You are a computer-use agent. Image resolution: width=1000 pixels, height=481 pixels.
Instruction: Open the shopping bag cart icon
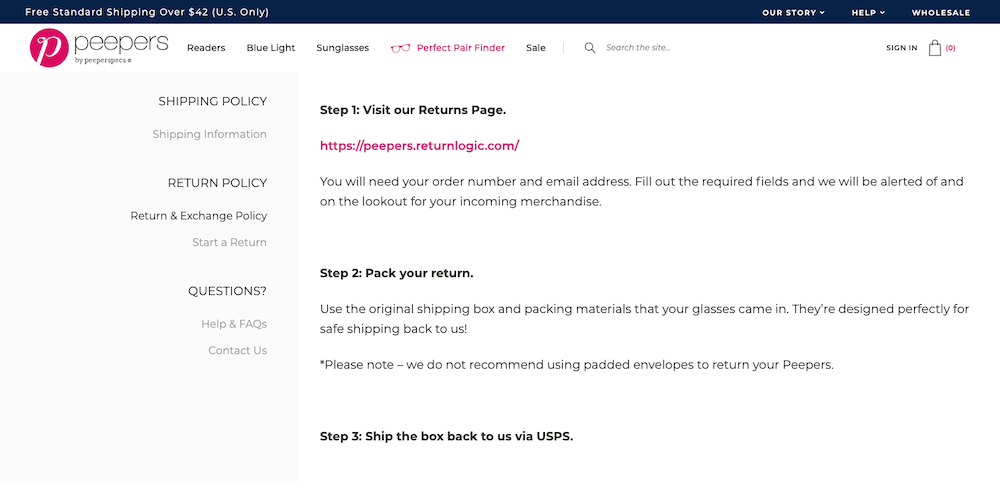[x=935, y=47]
